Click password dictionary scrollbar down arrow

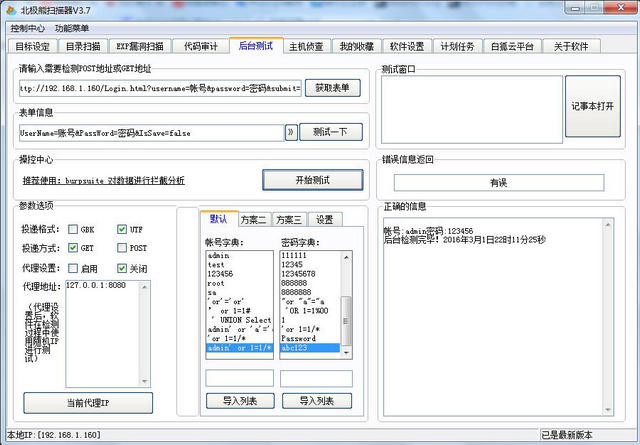[x=346, y=352]
